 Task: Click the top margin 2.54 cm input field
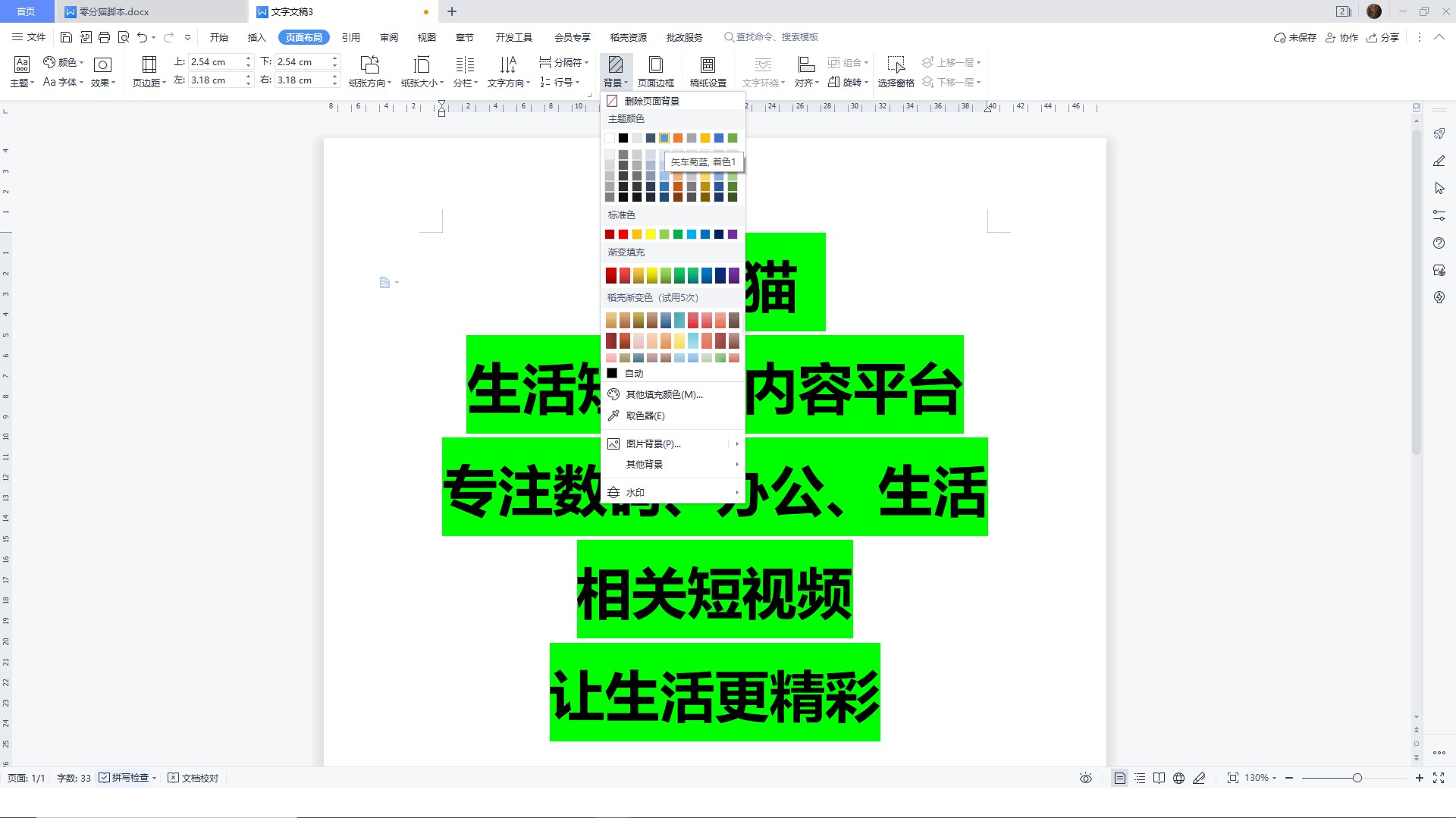point(215,61)
